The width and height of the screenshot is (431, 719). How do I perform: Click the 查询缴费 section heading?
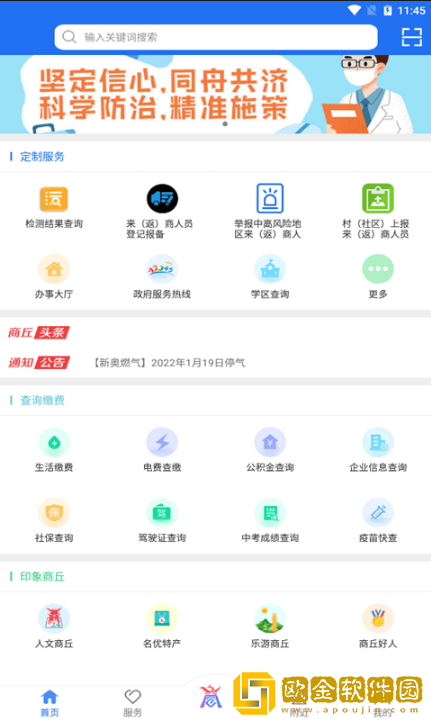pyautogui.click(x=42, y=400)
